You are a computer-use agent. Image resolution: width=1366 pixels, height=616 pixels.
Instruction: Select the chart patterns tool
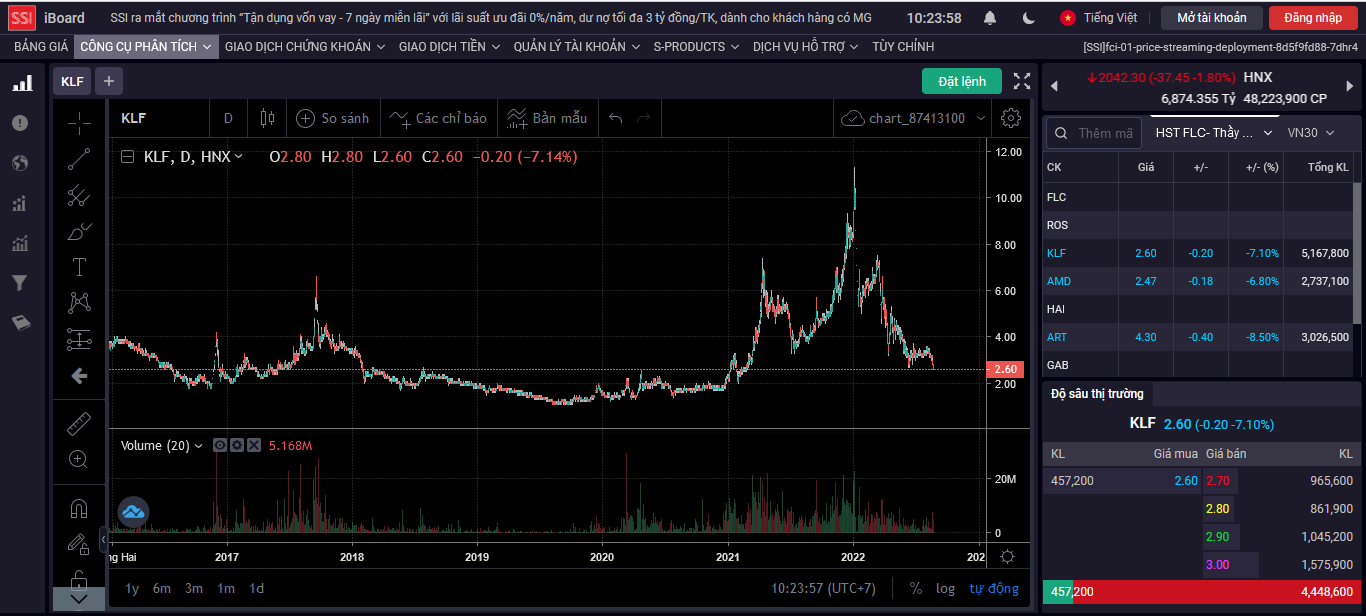(79, 302)
